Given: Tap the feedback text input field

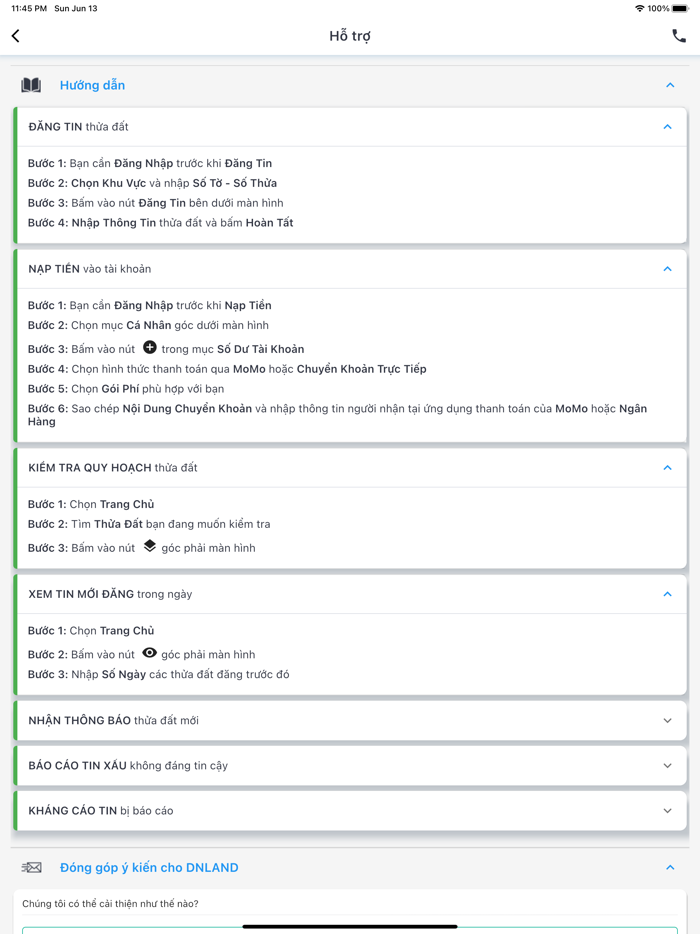Looking at the screenshot, I should tap(350, 929).
